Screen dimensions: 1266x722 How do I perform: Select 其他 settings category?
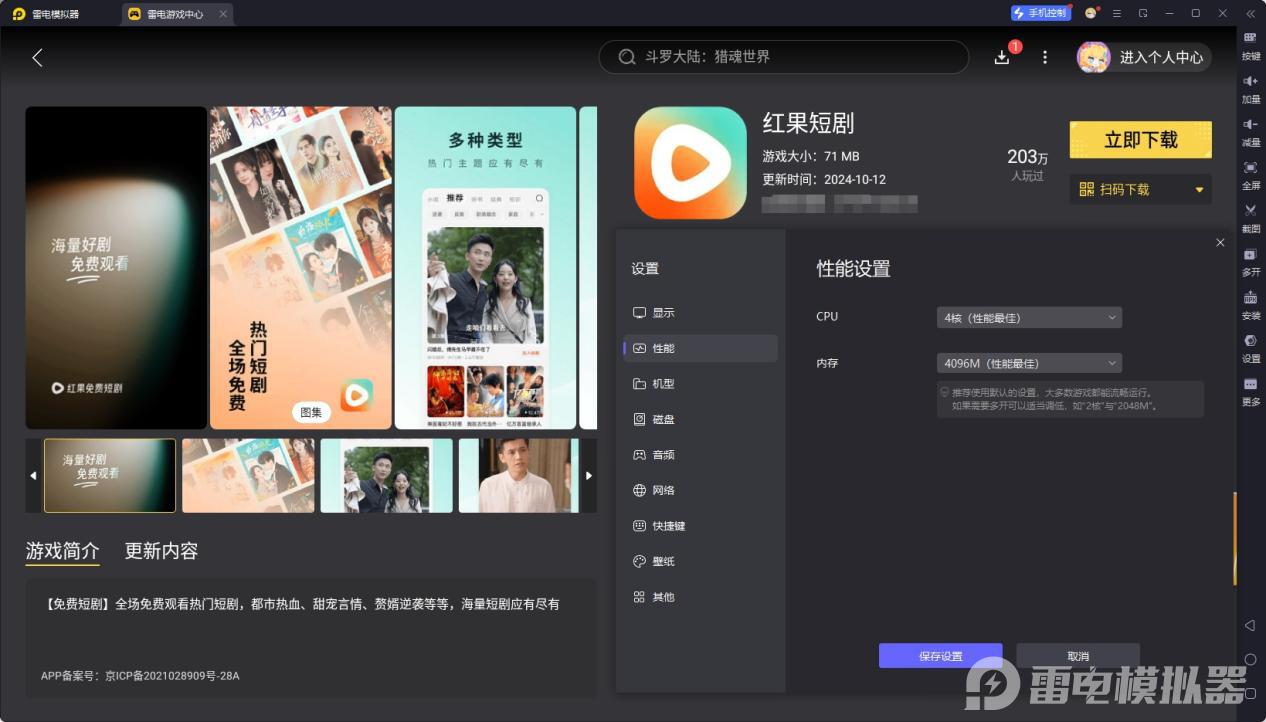(700, 597)
